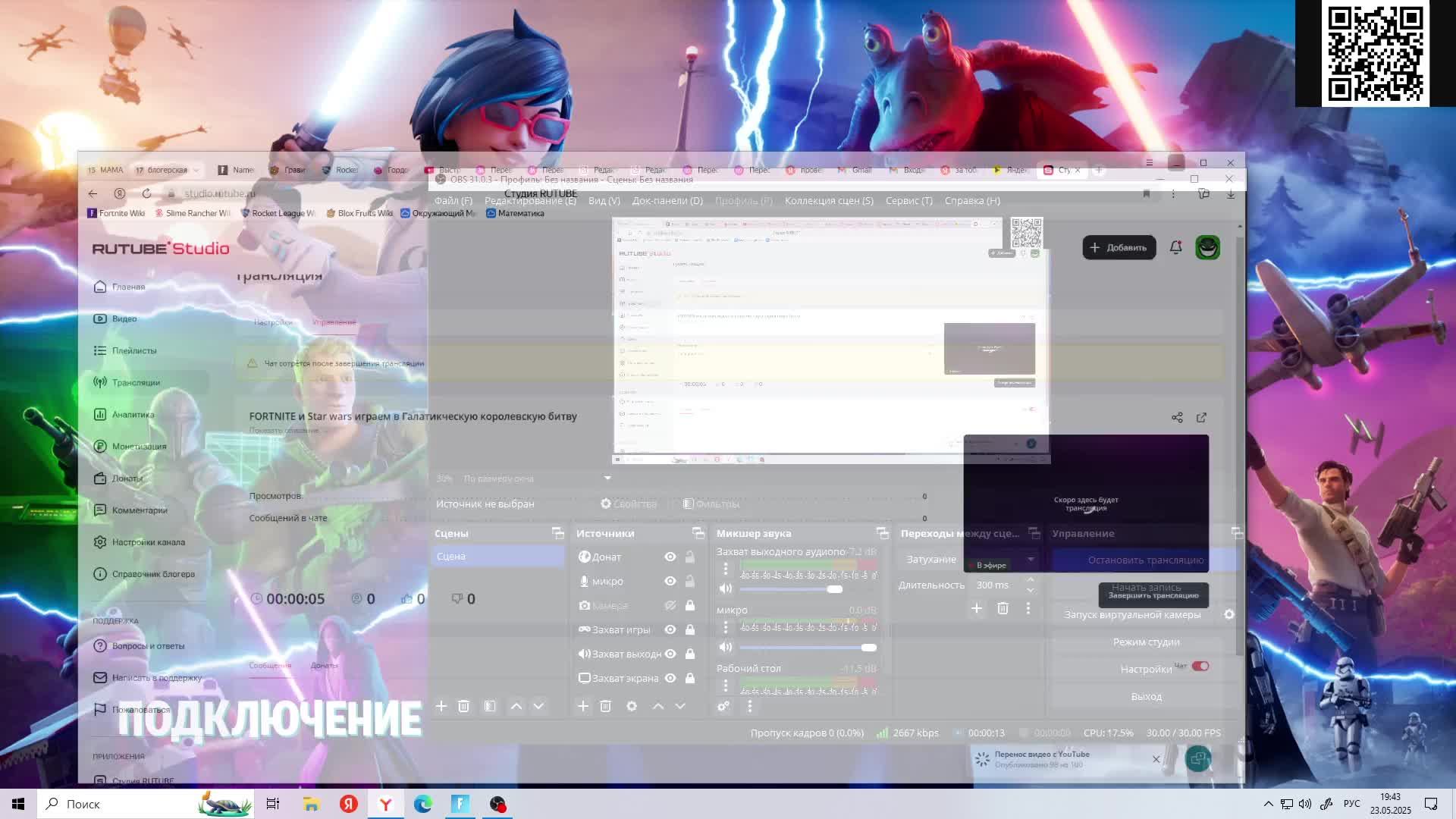This screenshot has height=819, width=1456.
Task: Unlock the Камера source
Action: tap(690, 605)
